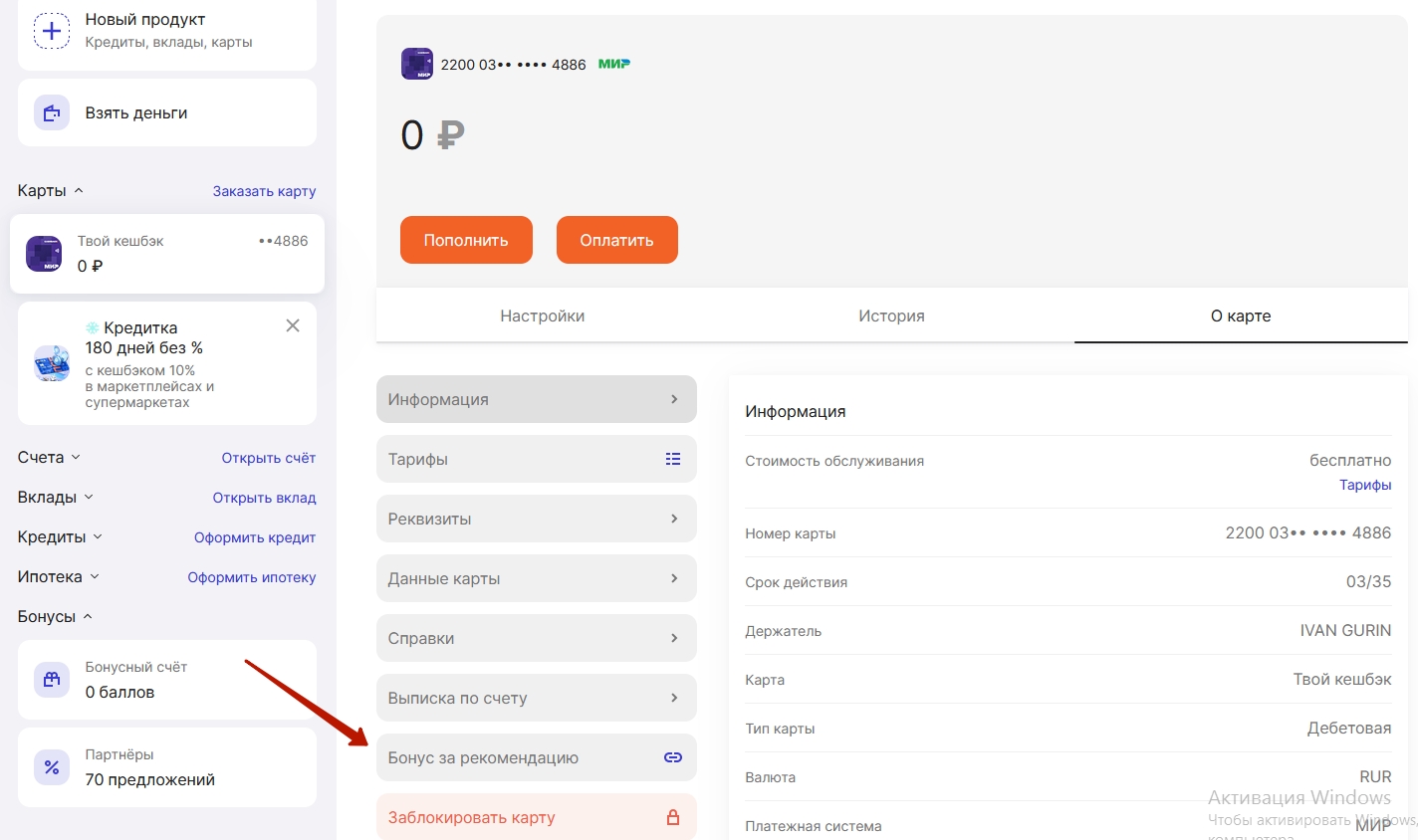
Task: Click the gift icon of Бонусный счёт
Action: click(52, 680)
